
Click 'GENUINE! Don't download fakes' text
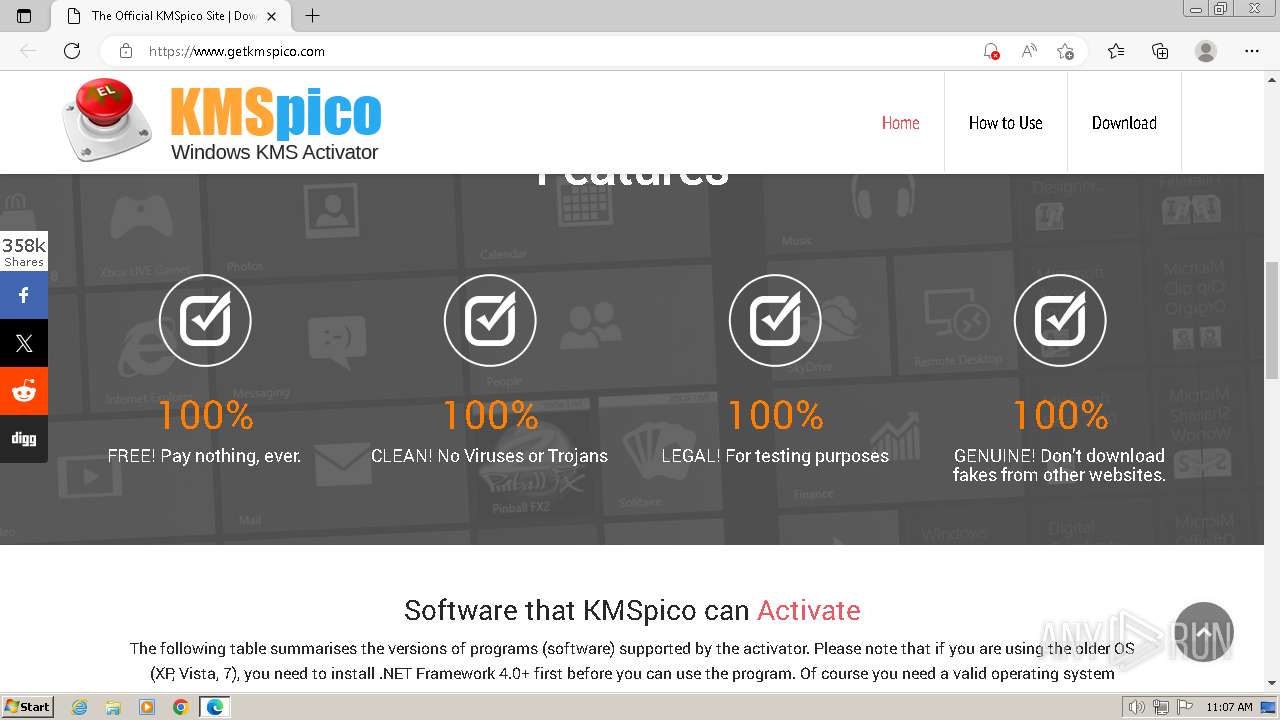pyautogui.click(x=1059, y=465)
